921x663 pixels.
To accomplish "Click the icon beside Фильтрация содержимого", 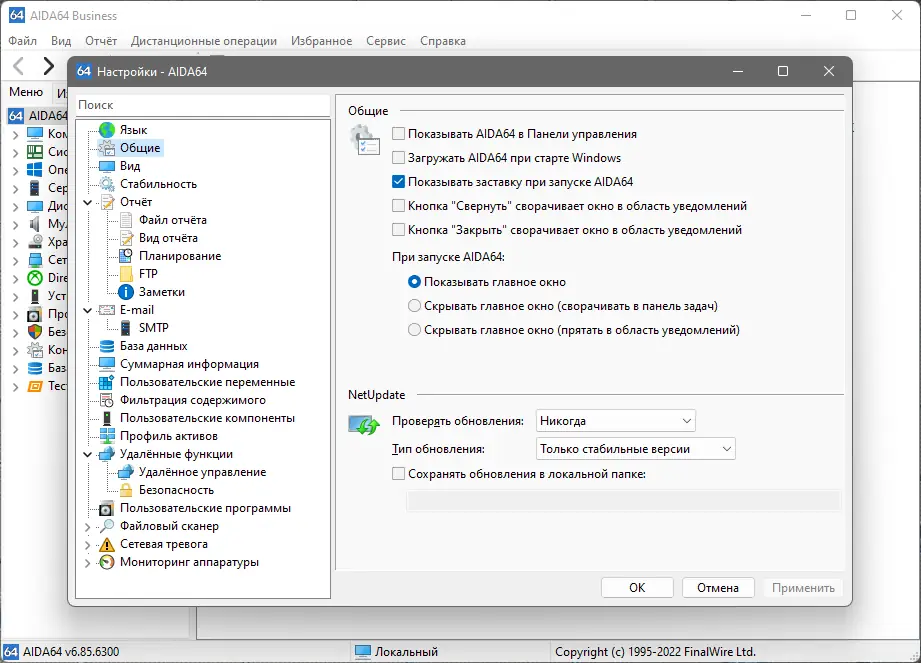I will pyautogui.click(x=107, y=401).
